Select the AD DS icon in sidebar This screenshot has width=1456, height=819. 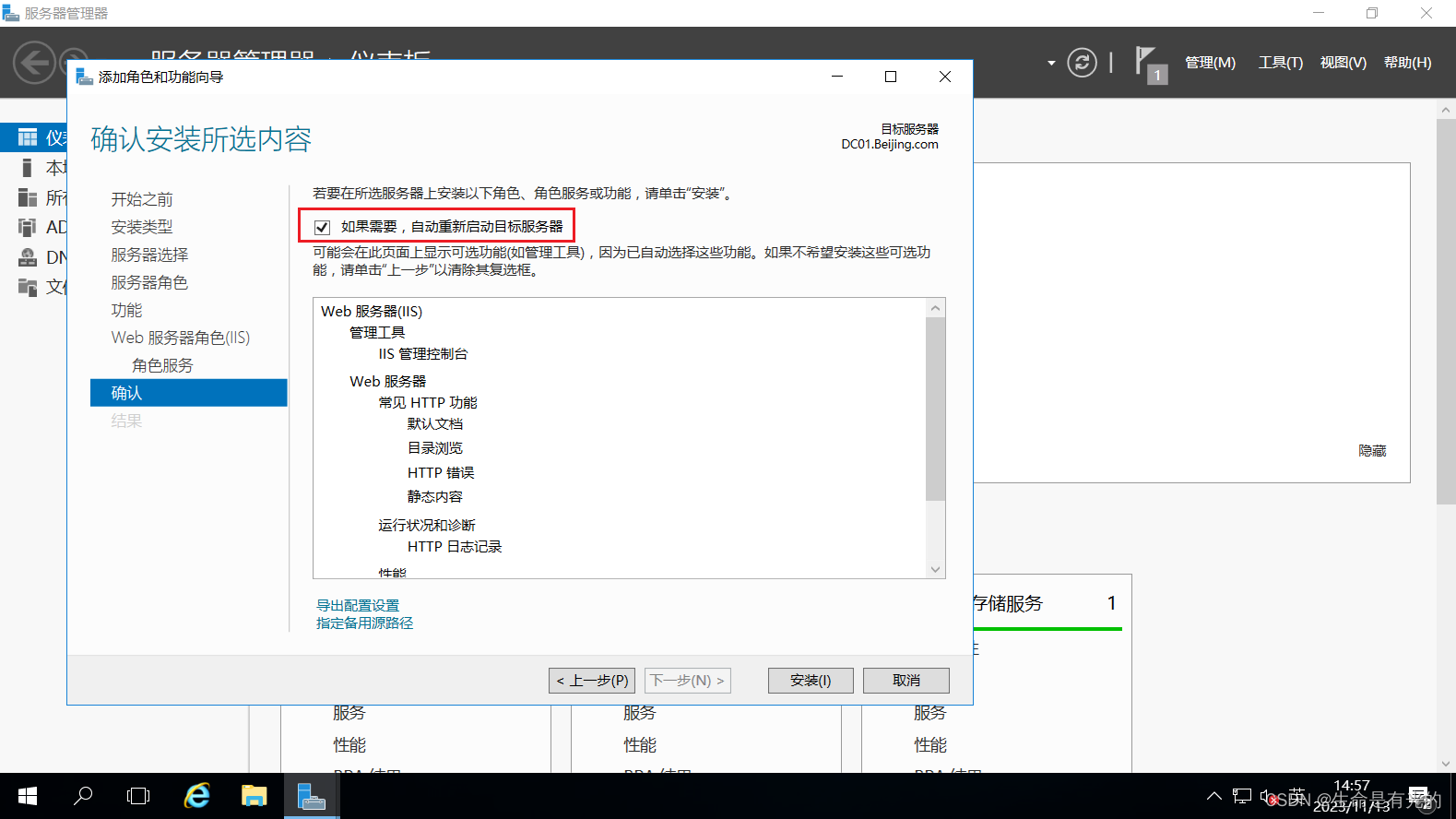coord(28,227)
